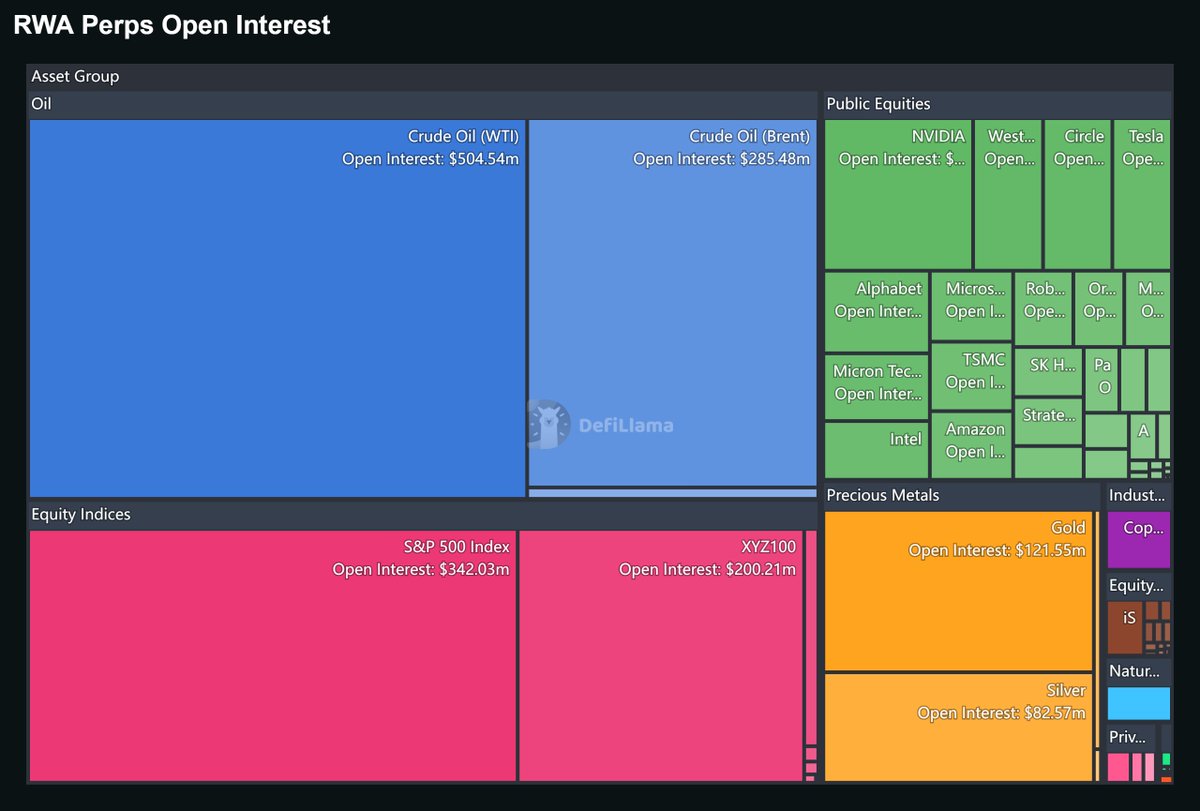Click the 'Rob...' equity cell
Image resolution: width=1200 pixels, height=811 pixels.
(1042, 309)
